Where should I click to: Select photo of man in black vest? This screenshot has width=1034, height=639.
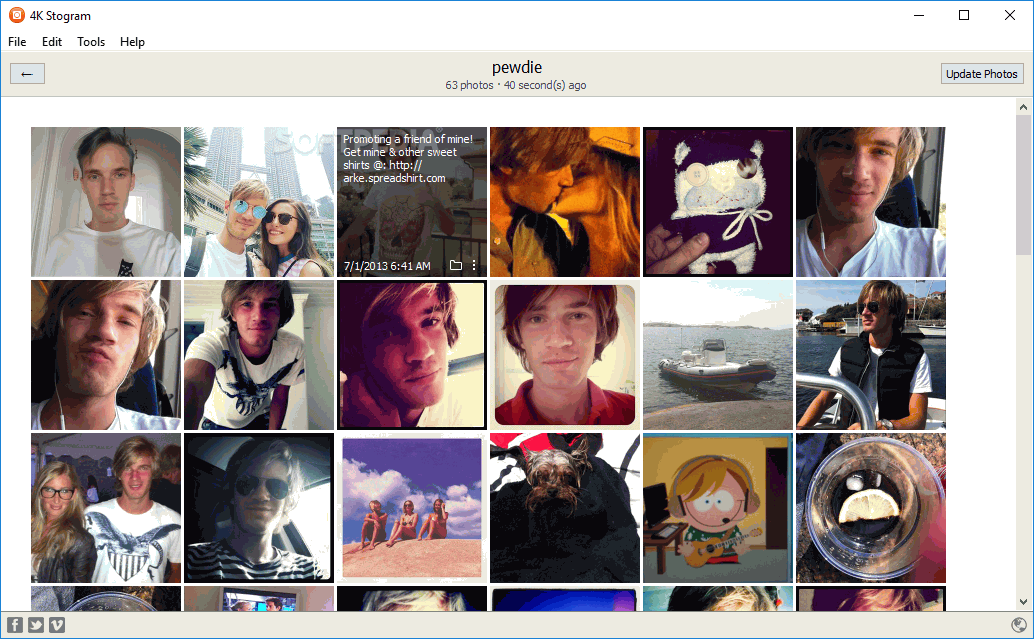tap(870, 355)
